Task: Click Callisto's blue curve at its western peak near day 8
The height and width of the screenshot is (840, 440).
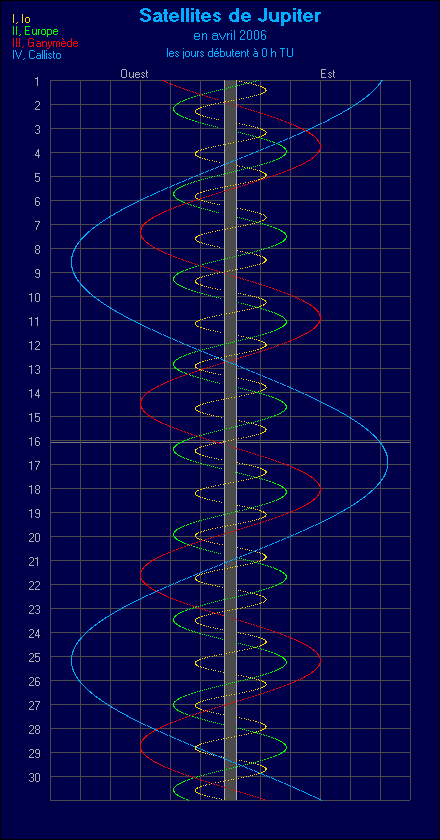Action: (x=72, y=261)
